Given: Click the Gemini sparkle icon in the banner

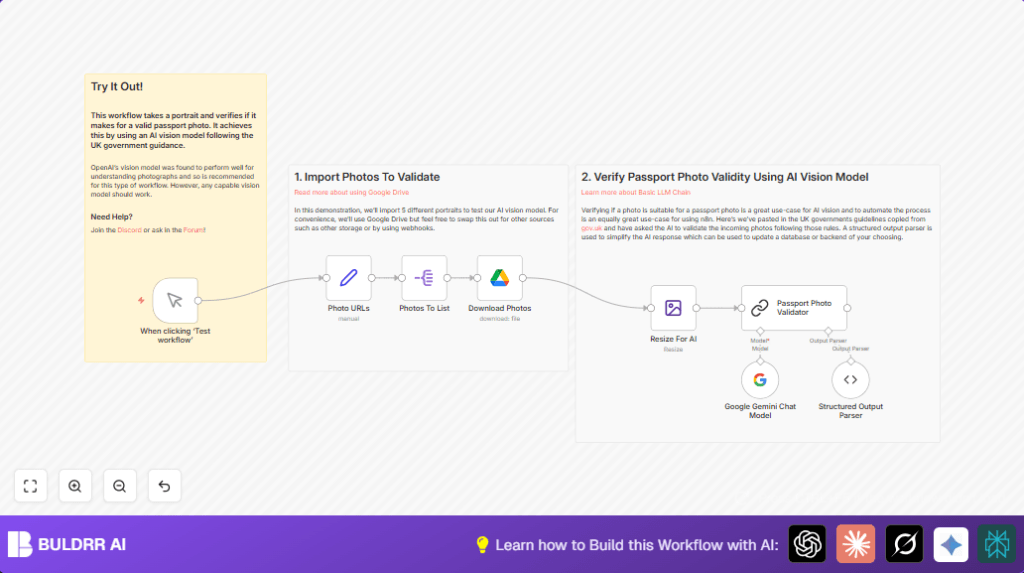Looking at the screenshot, I should point(951,544).
